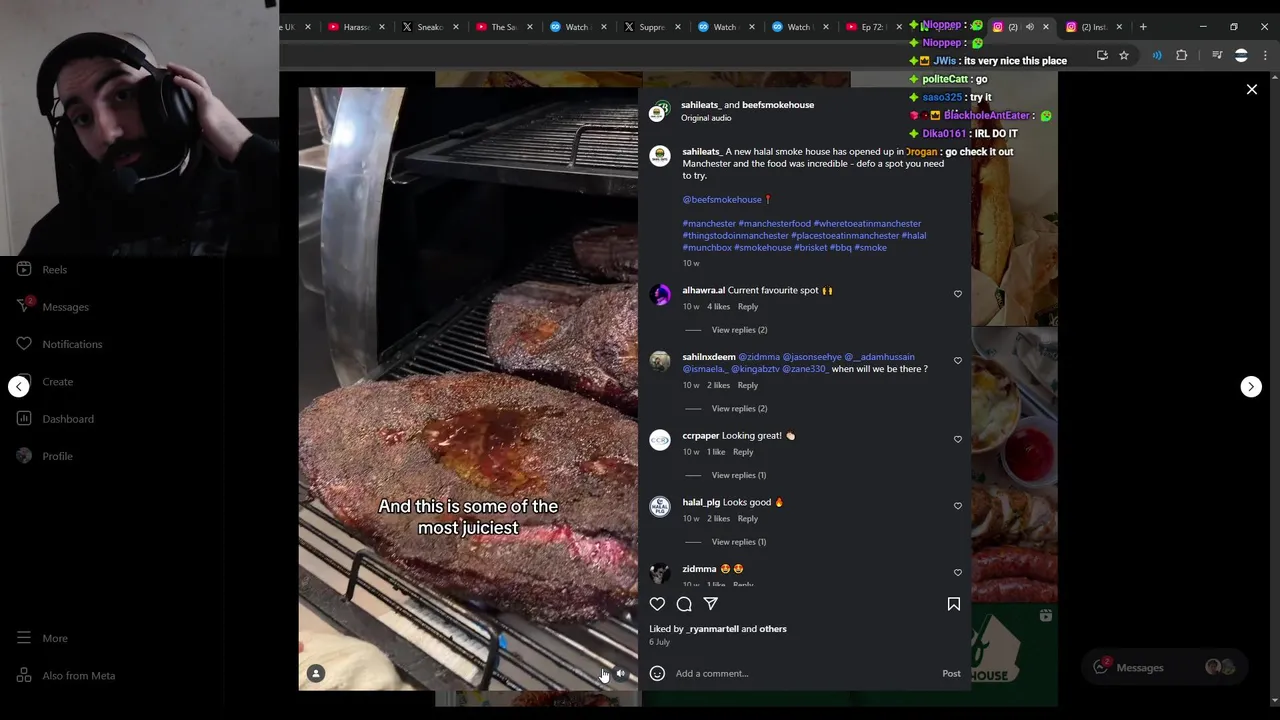Viewport: 1280px width, 720px height.
Task: Close the Instagram post overlay
Action: tap(1251, 90)
